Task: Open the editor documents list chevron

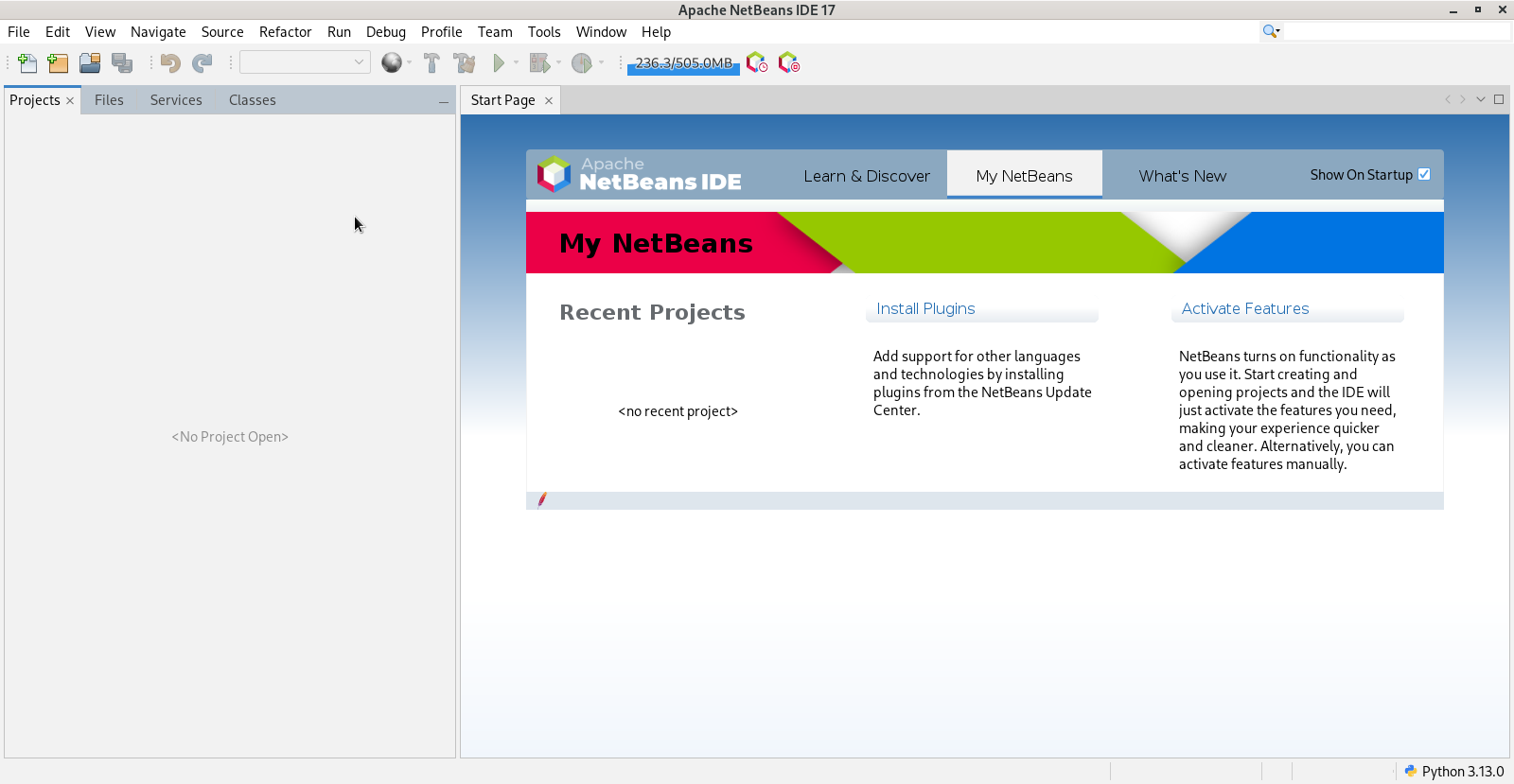Action: tap(1481, 99)
